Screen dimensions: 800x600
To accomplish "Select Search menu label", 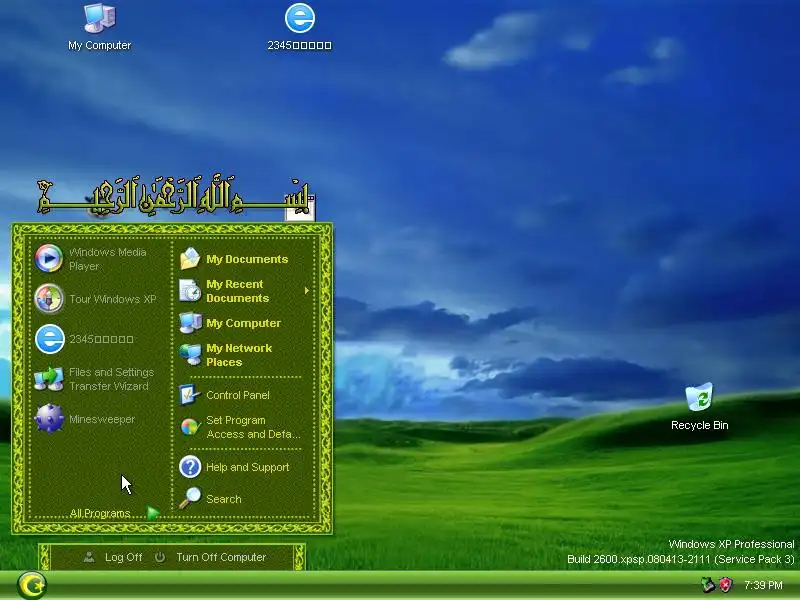I will pos(223,499).
